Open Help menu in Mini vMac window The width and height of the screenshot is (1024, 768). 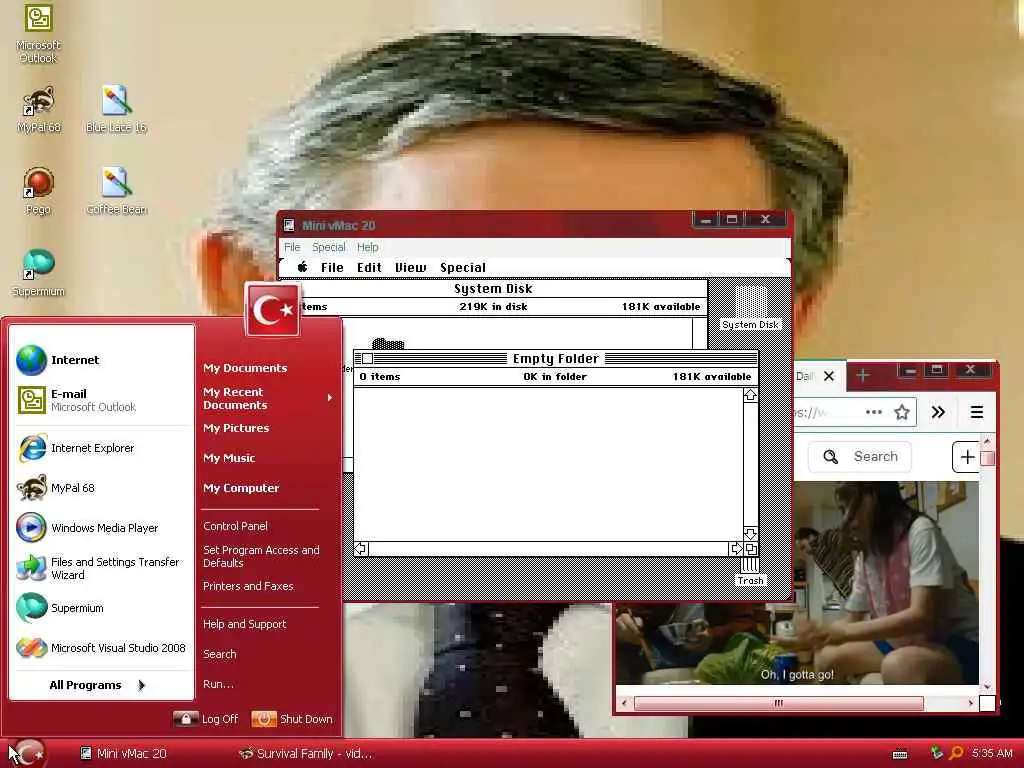coord(368,247)
